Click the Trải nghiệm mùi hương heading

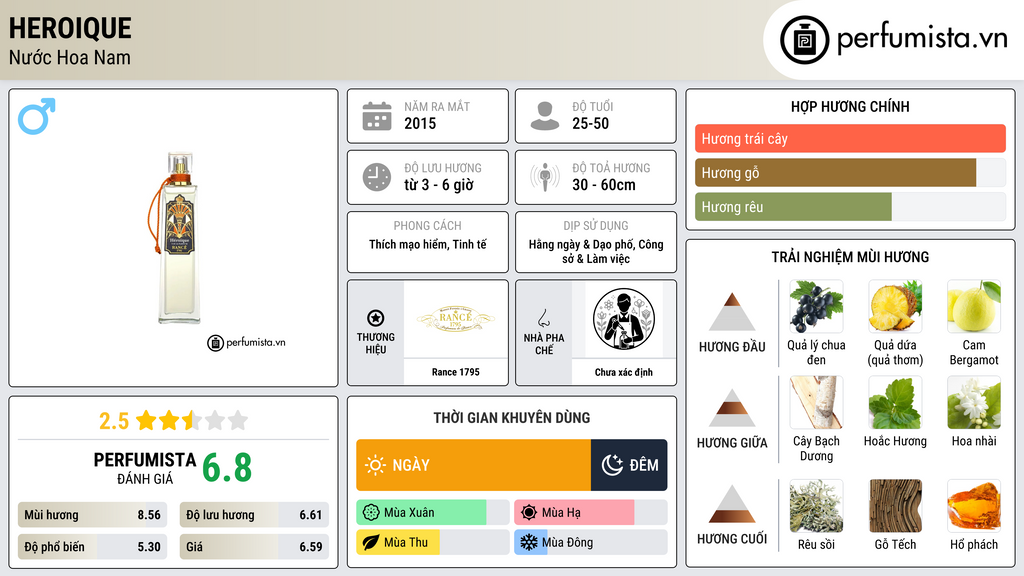850,257
